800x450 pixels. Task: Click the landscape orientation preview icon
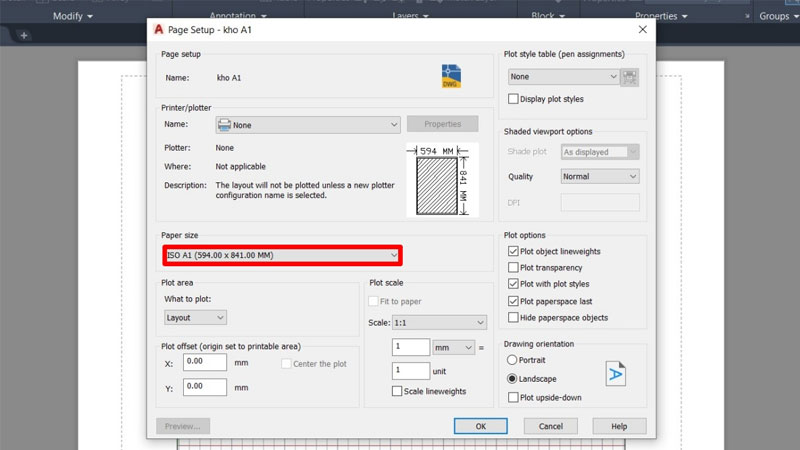pos(615,373)
